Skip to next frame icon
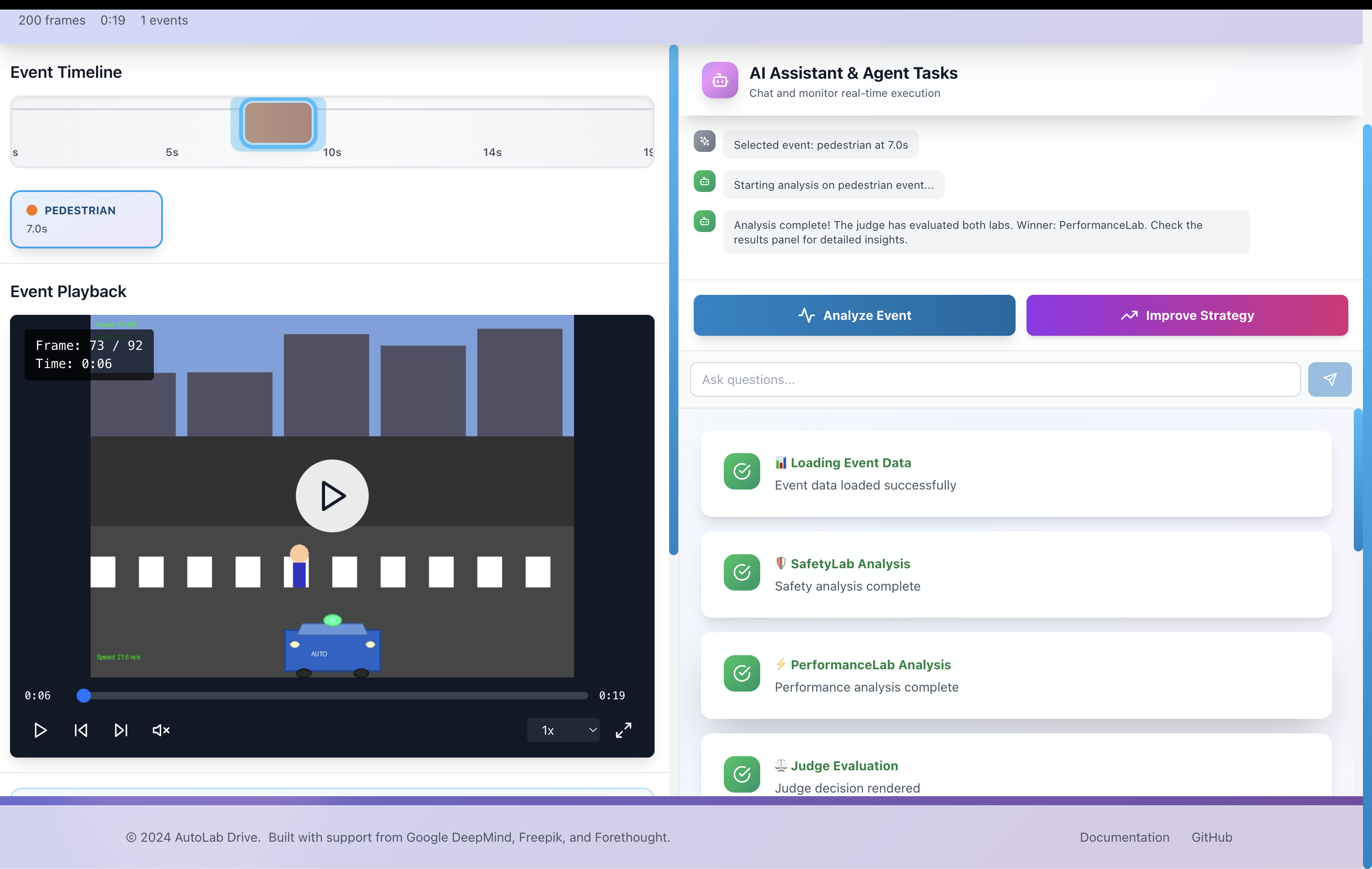Image resolution: width=1372 pixels, height=869 pixels. click(x=121, y=730)
